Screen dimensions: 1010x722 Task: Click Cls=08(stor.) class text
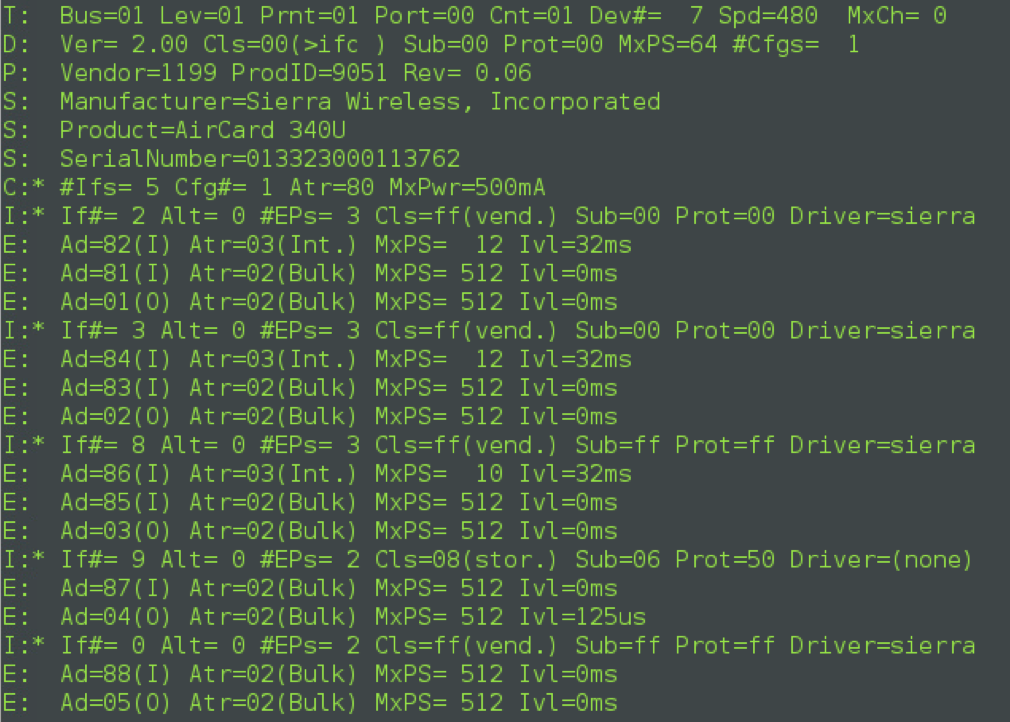pos(466,559)
